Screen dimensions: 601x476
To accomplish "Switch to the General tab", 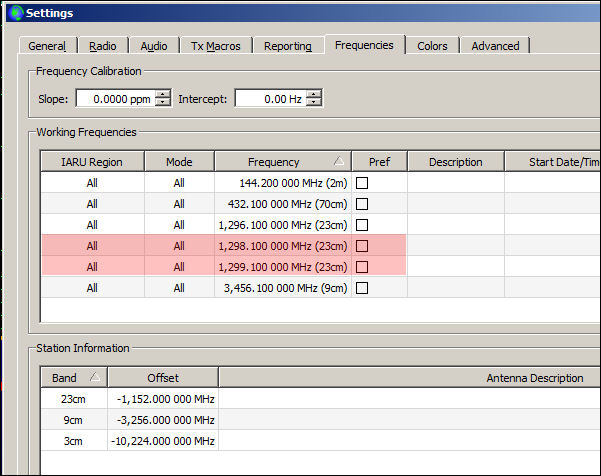I will click(x=47, y=46).
